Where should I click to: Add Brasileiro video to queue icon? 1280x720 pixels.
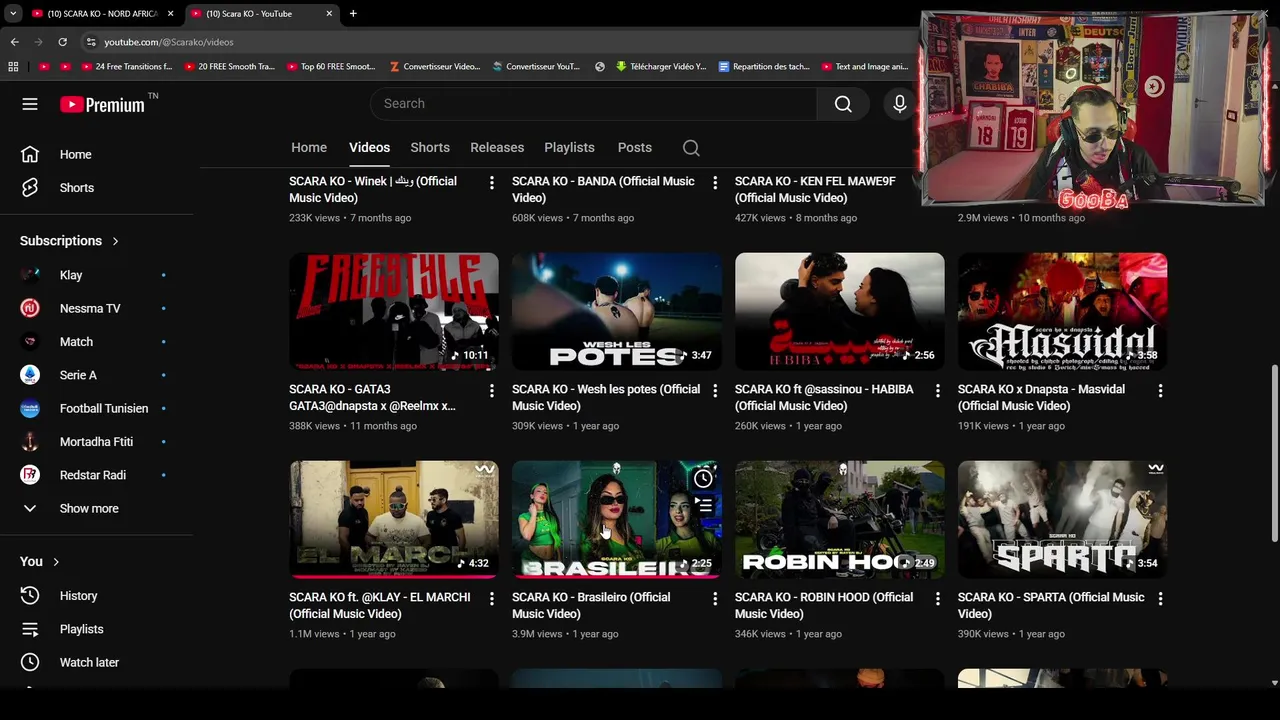pyautogui.click(x=704, y=507)
